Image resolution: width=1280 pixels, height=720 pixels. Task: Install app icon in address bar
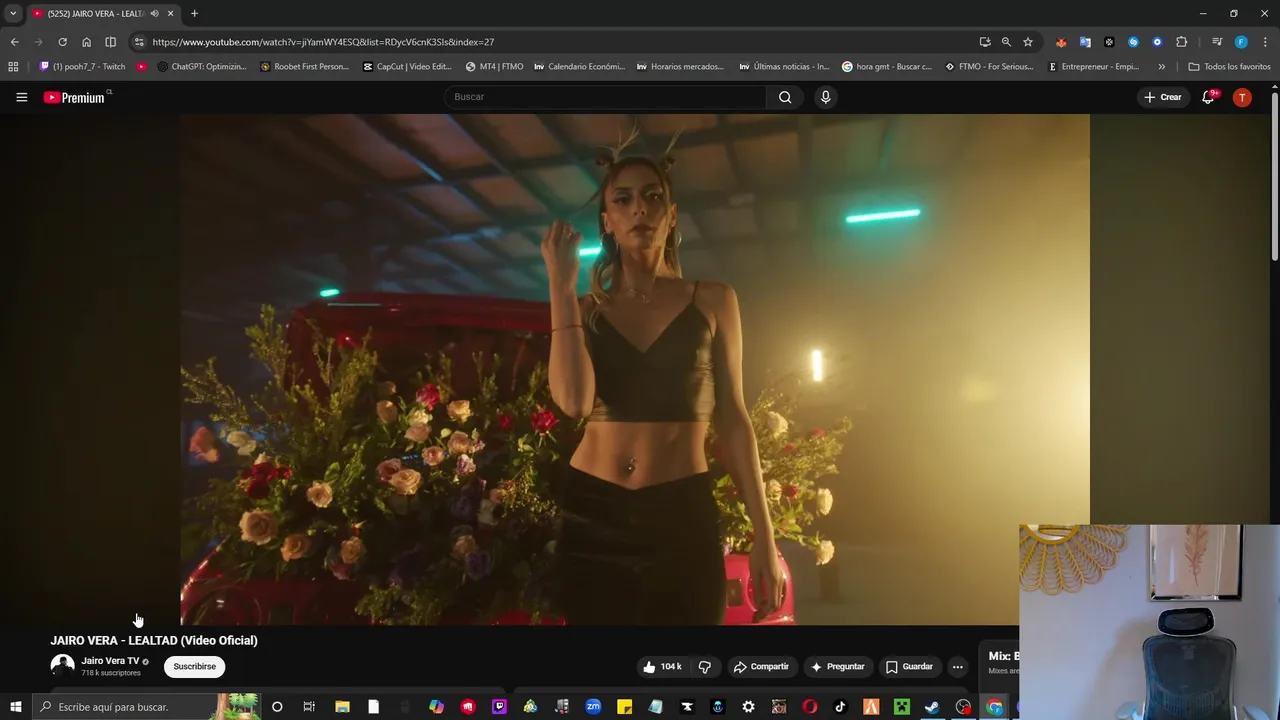985,42
